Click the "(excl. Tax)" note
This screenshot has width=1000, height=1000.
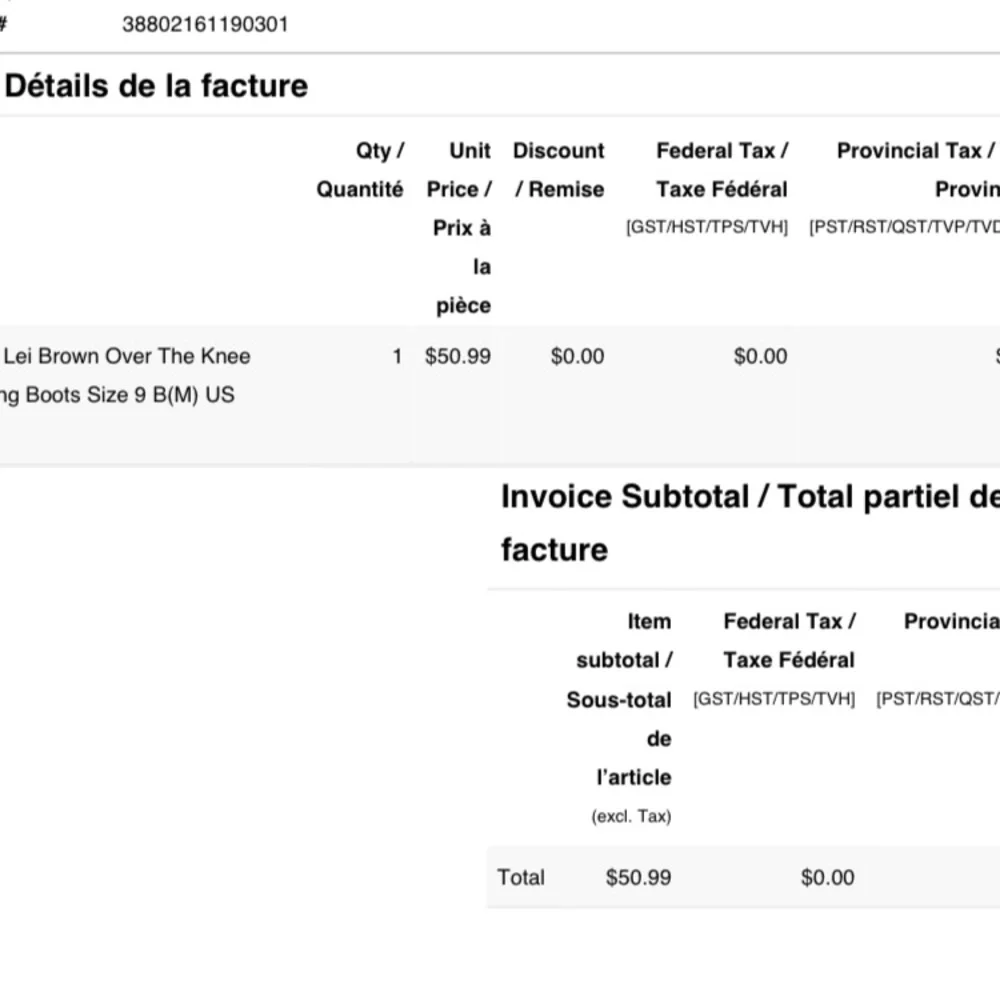tap(631, 816)
